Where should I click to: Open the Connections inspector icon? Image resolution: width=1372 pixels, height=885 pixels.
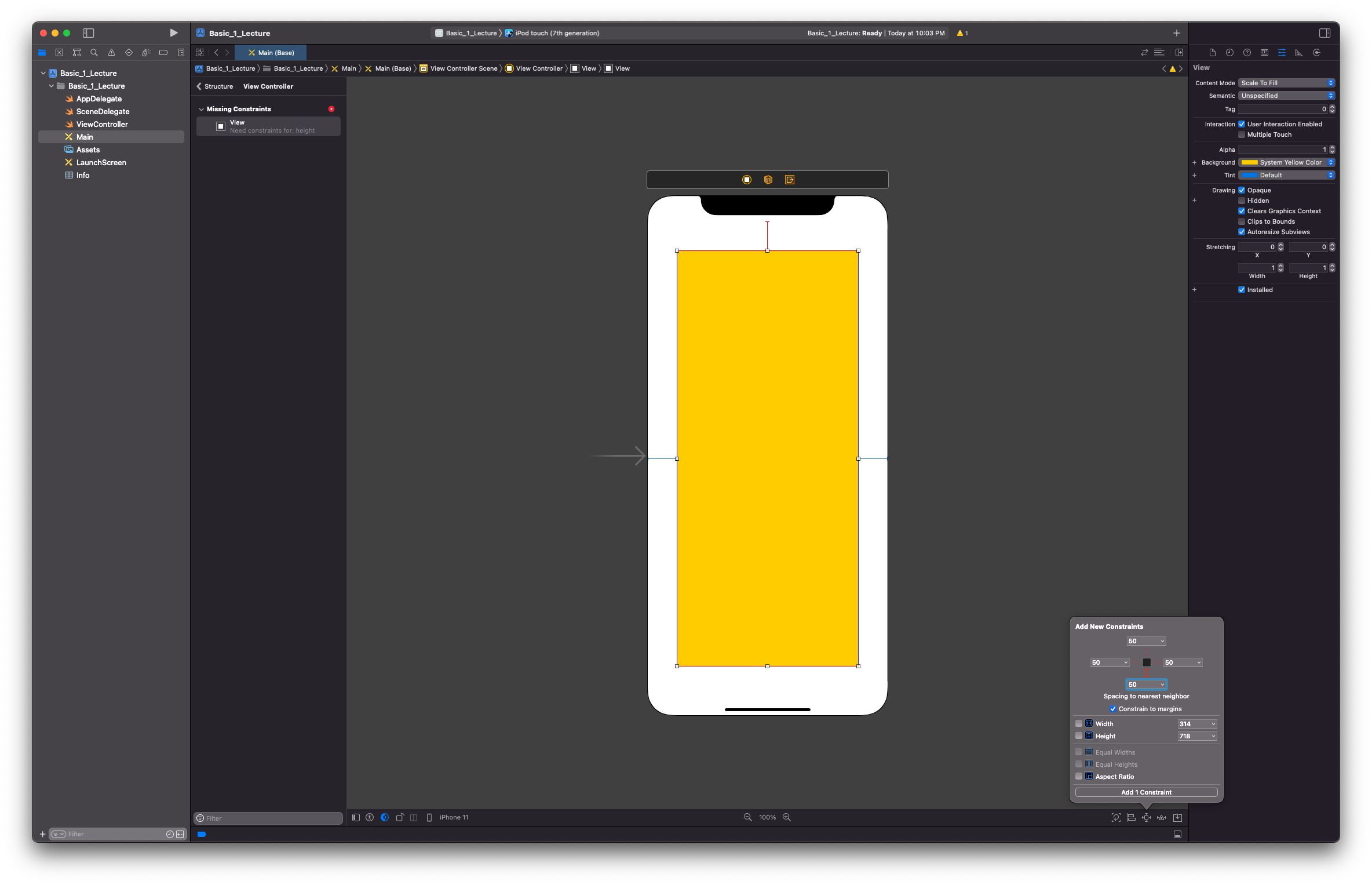pos(1316,53)
